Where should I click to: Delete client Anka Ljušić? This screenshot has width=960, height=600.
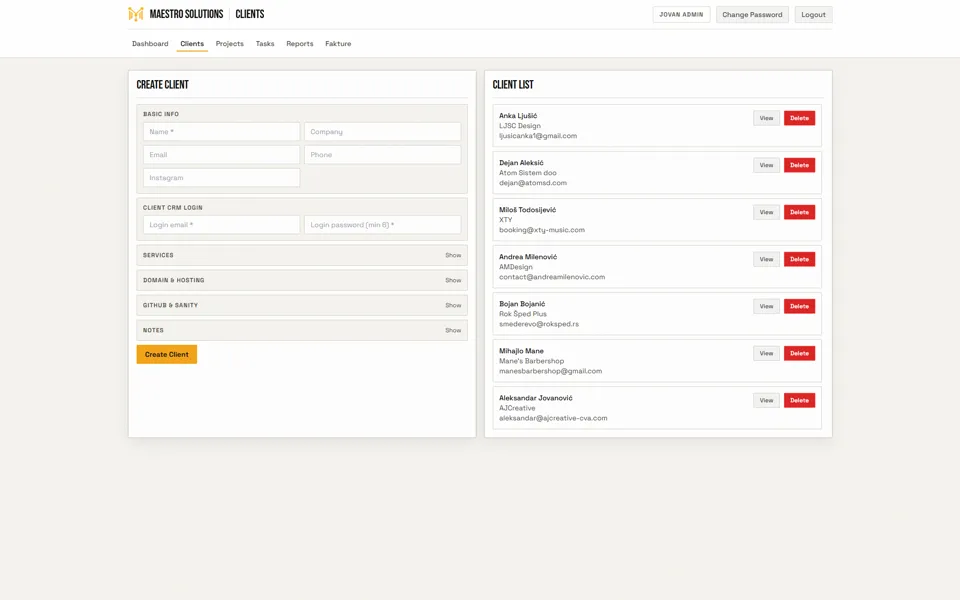point(799,118)
